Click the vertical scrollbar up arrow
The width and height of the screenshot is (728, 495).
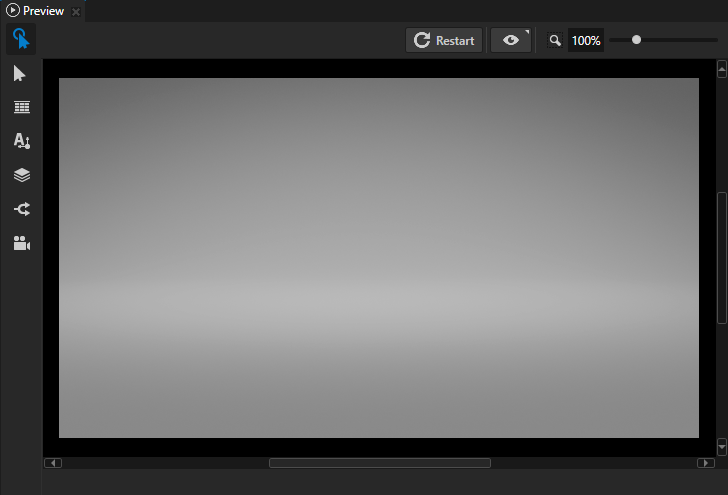(722, 69)
